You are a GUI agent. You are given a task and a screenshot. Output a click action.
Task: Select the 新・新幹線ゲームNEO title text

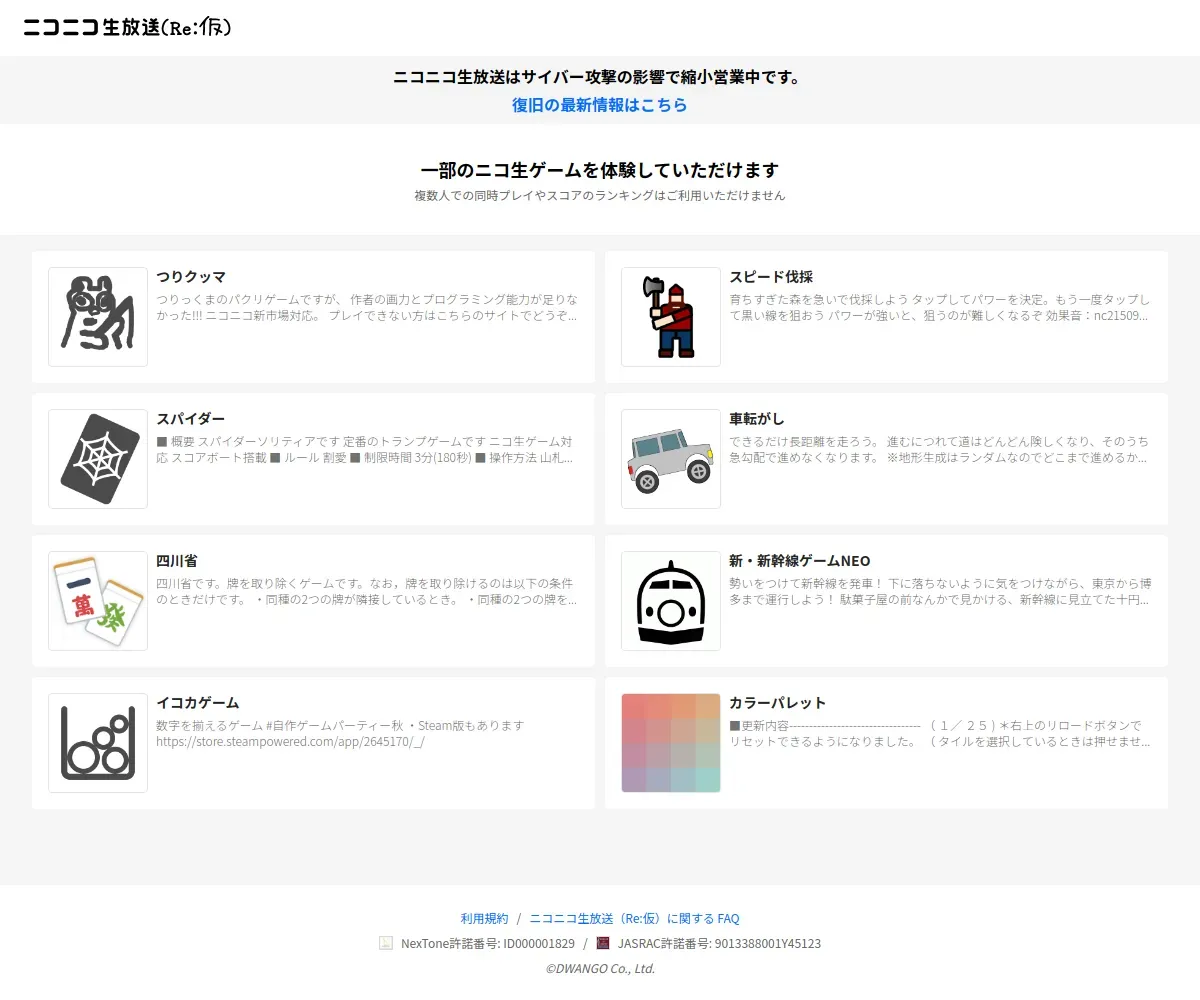[x=800, y=561]
